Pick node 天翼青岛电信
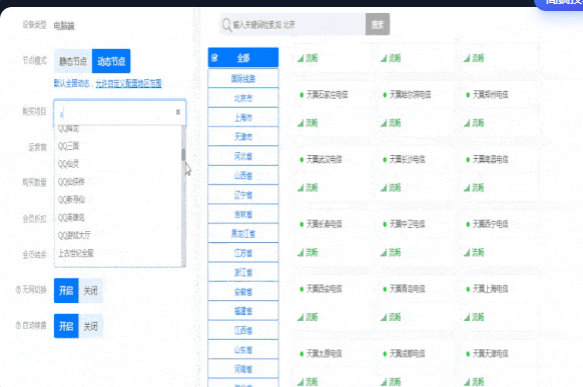The width and height of the screenshot is (583, 387). pyautogui.click(x=407, y=289)
